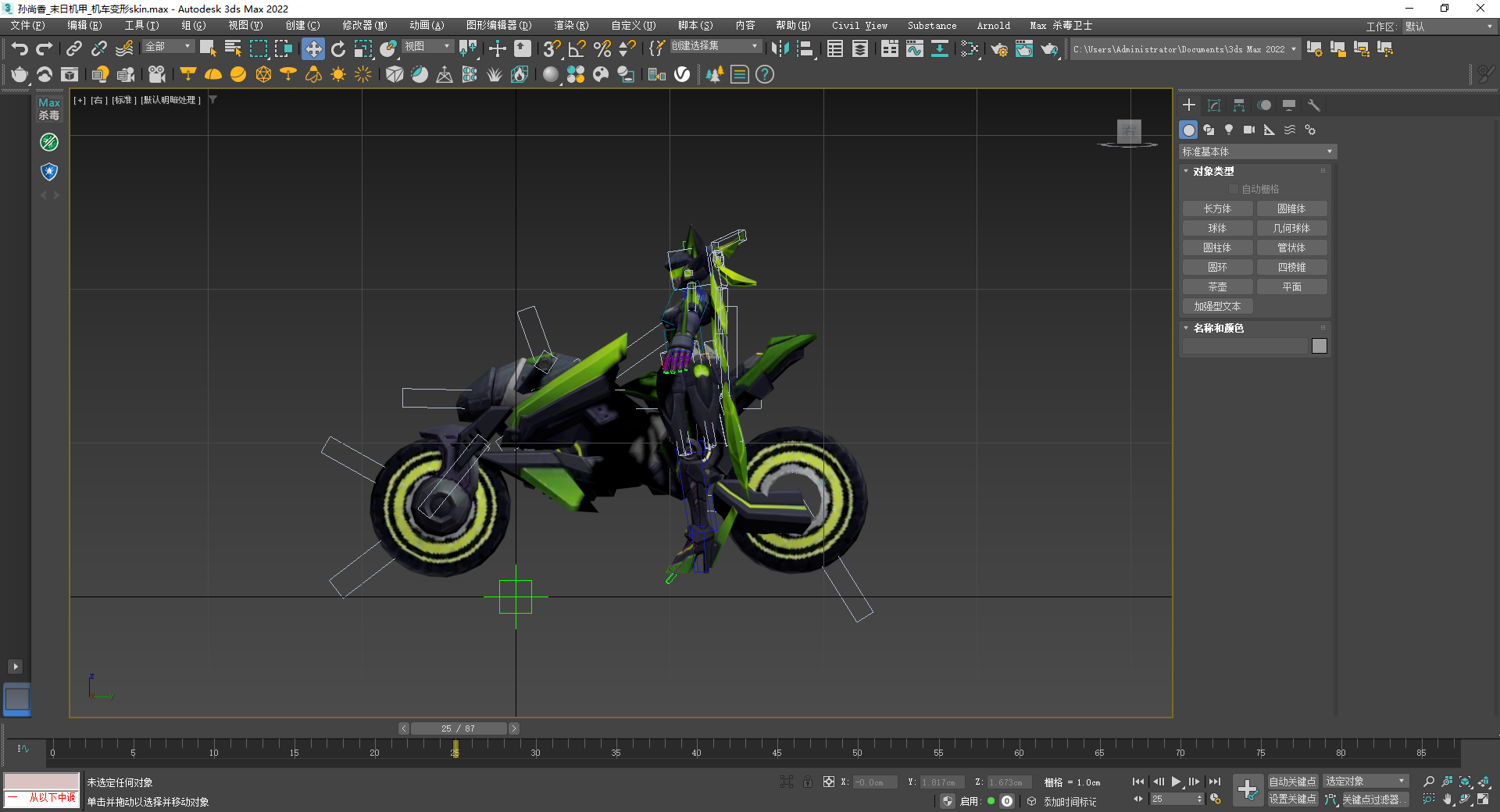Open the Arnold menu
The height and width of the screenshot is (812, 1500).
(x=993, y=26)
